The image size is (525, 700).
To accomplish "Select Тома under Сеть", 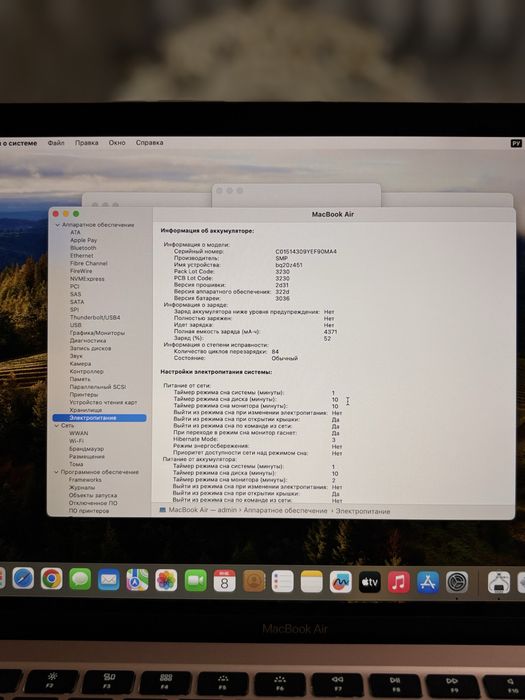I will [x=76, y=464].
